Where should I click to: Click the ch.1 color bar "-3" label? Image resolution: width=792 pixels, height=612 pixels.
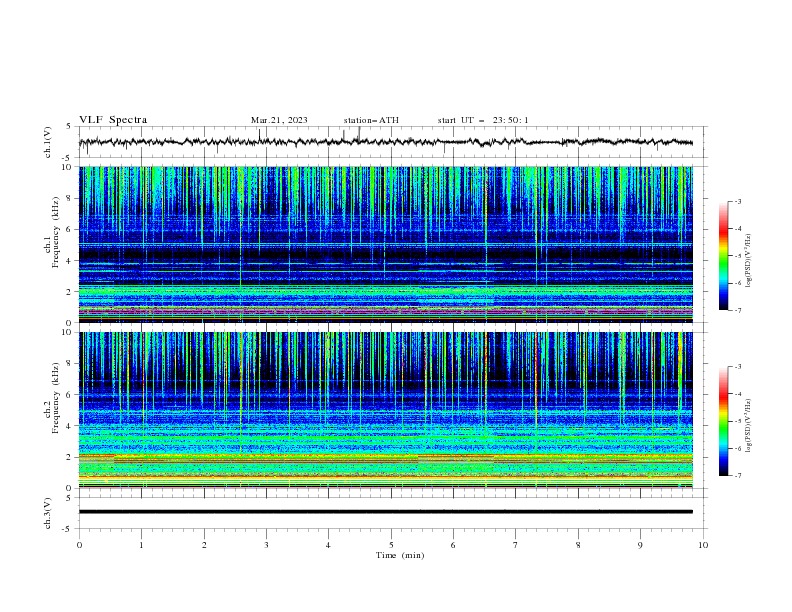point(738,201)
